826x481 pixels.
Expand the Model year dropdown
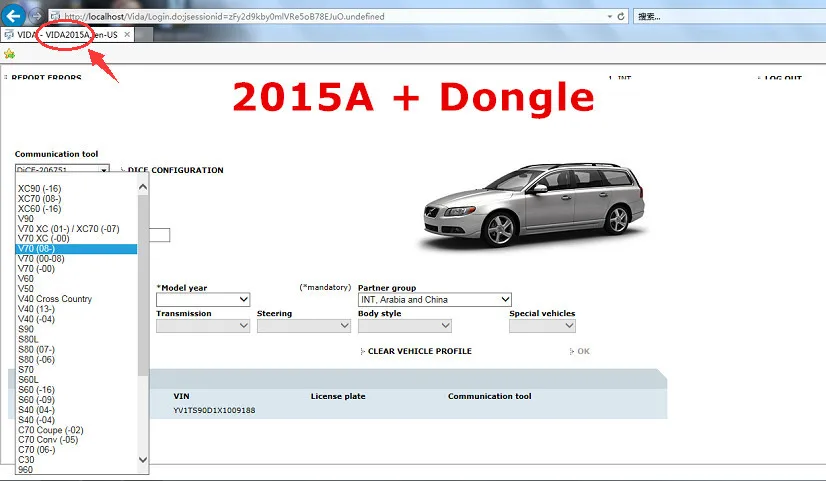point(203,299)
